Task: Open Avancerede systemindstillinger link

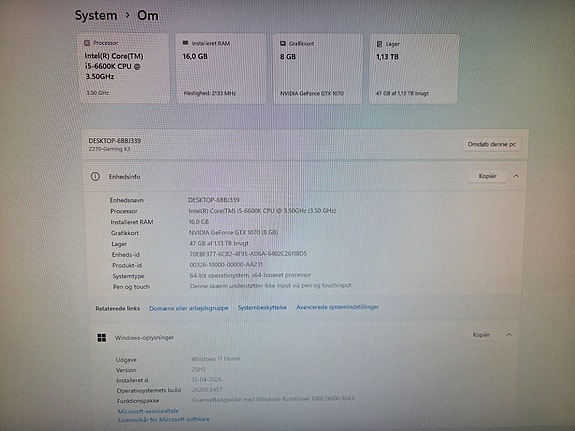Action: tap(337, 307)
